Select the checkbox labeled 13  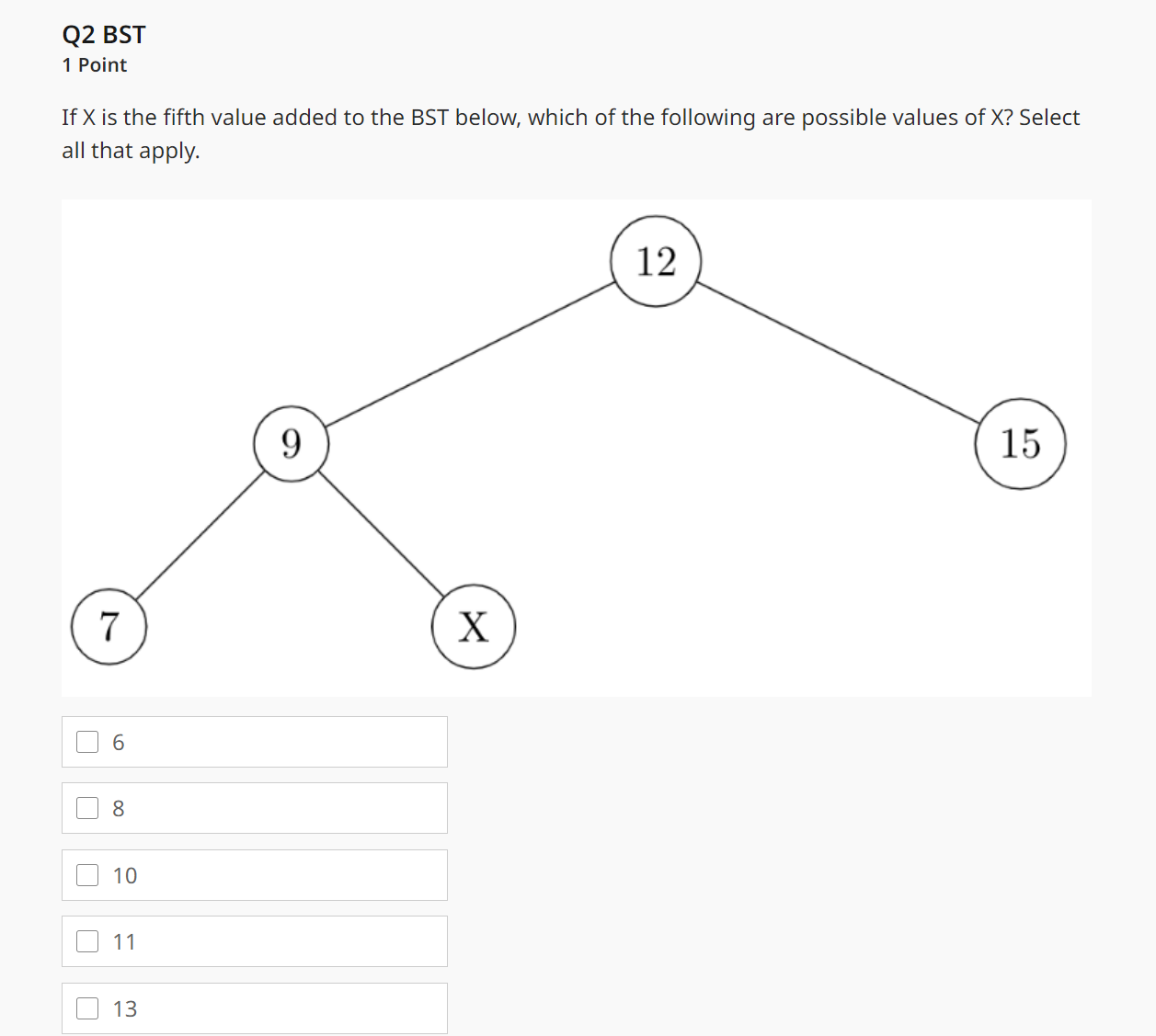click(87, 1008)
